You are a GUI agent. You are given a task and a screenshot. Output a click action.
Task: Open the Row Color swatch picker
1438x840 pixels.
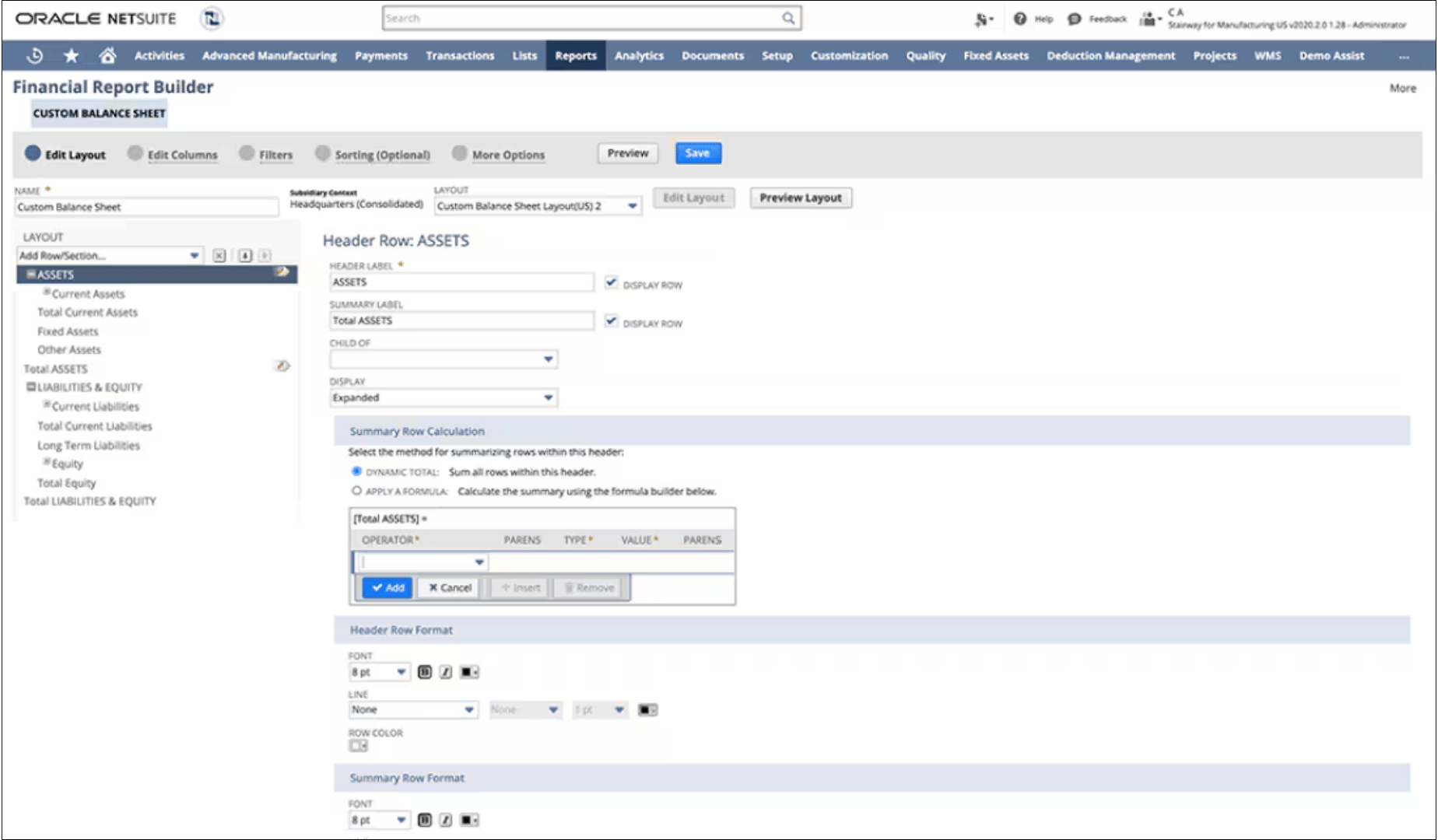pyautogui.click(x=356, y=745)
